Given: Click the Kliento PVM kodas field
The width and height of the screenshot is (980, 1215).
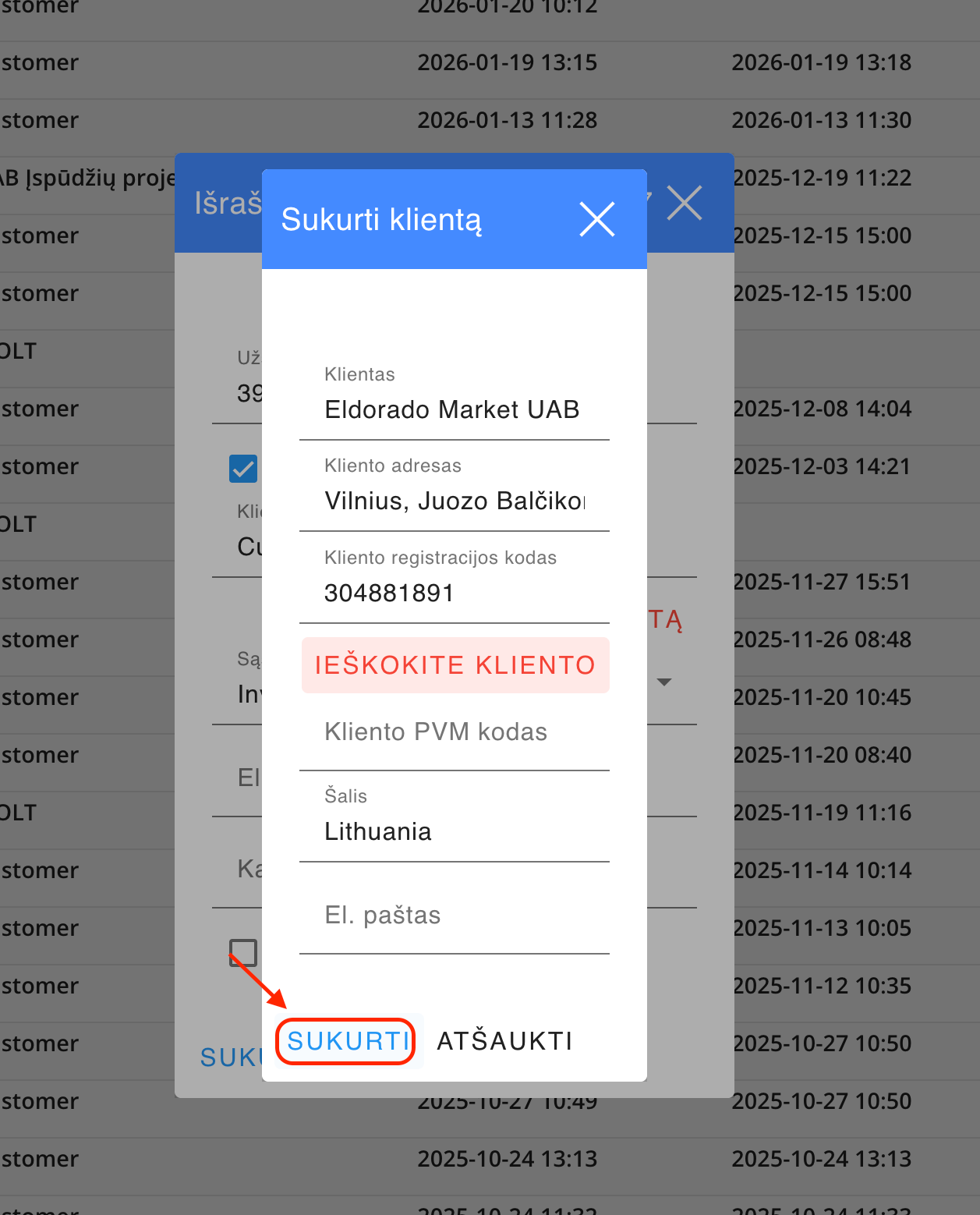Looking at the screenshot, I should [x=454, y=732].
